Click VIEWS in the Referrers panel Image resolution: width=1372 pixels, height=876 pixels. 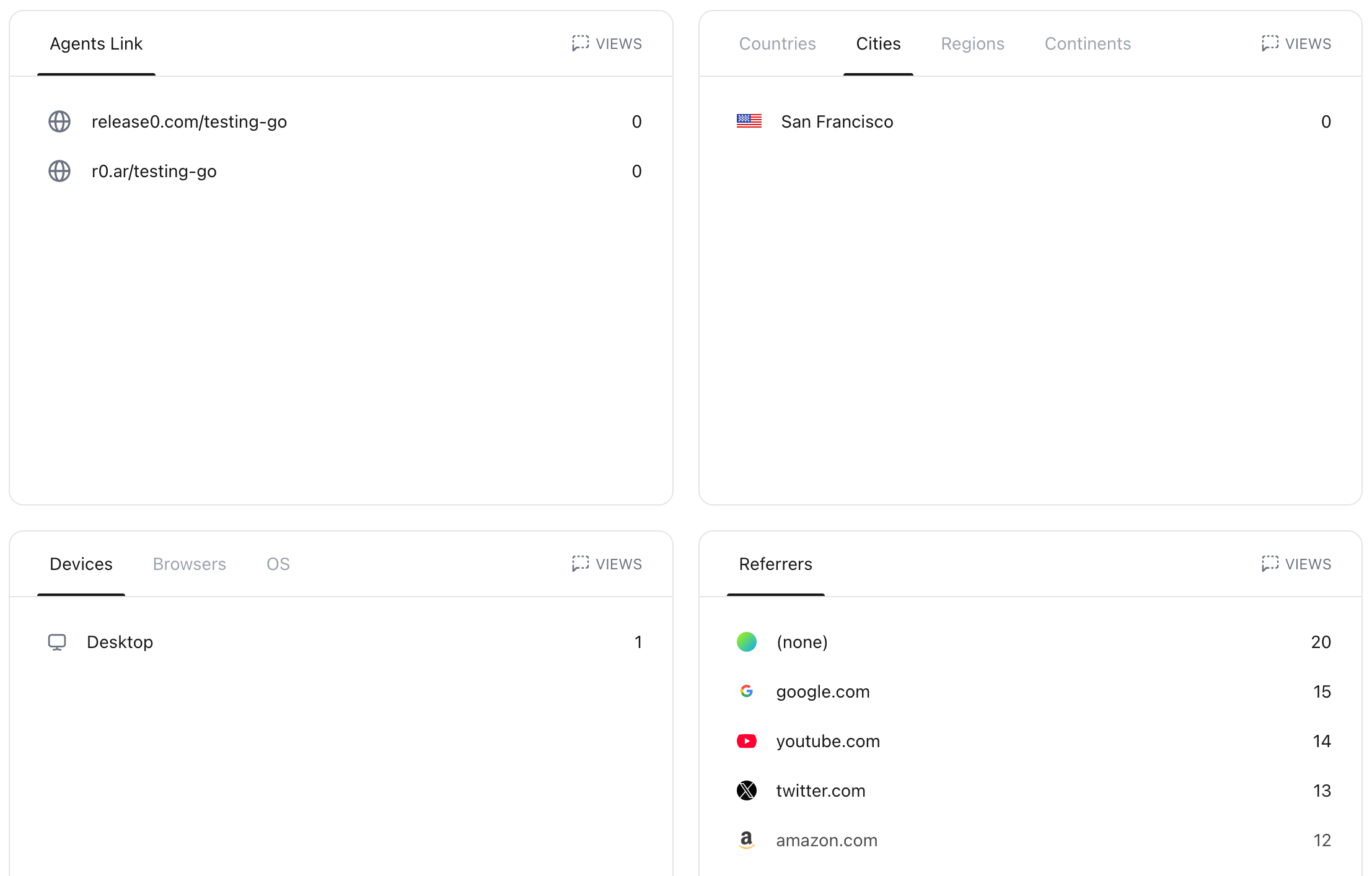[x=1296, y=564]
